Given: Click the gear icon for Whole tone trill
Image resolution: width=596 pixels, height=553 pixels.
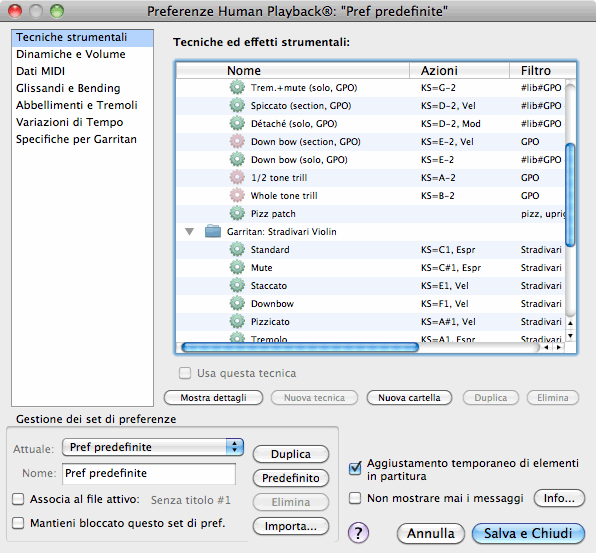Looking at the screenshot, I should [x=237, y=195].
